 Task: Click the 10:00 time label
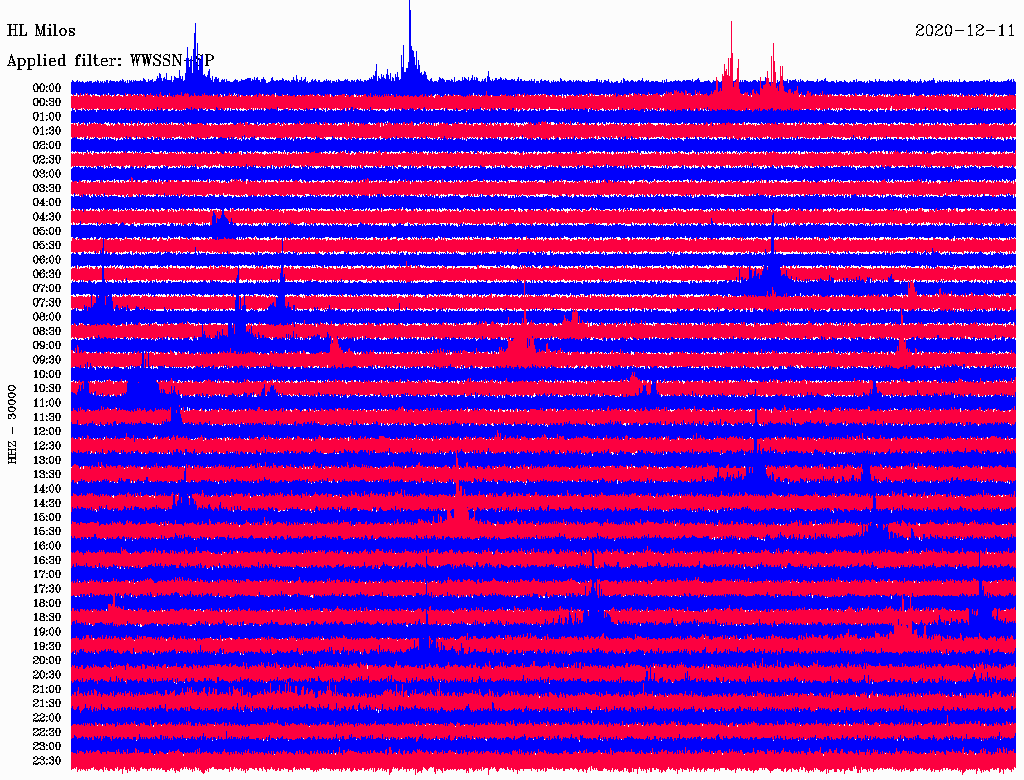47,374
